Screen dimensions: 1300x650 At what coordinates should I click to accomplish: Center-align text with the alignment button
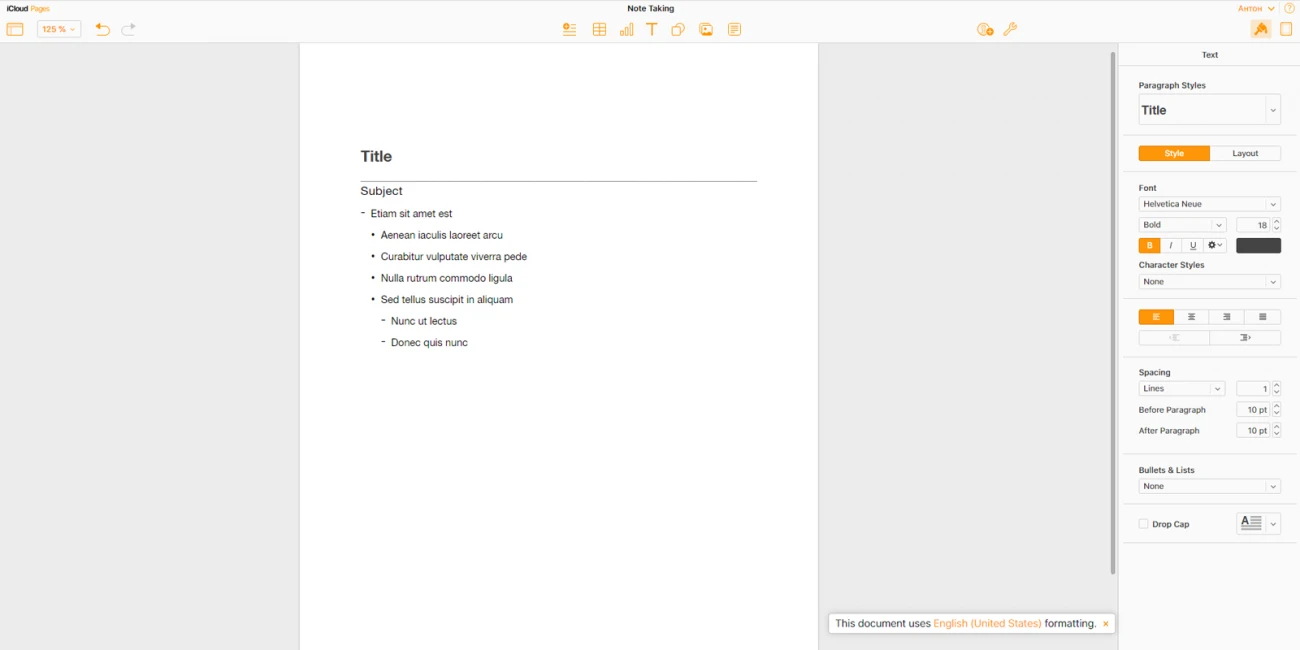pyautogui.click(x=1191, y=317)
